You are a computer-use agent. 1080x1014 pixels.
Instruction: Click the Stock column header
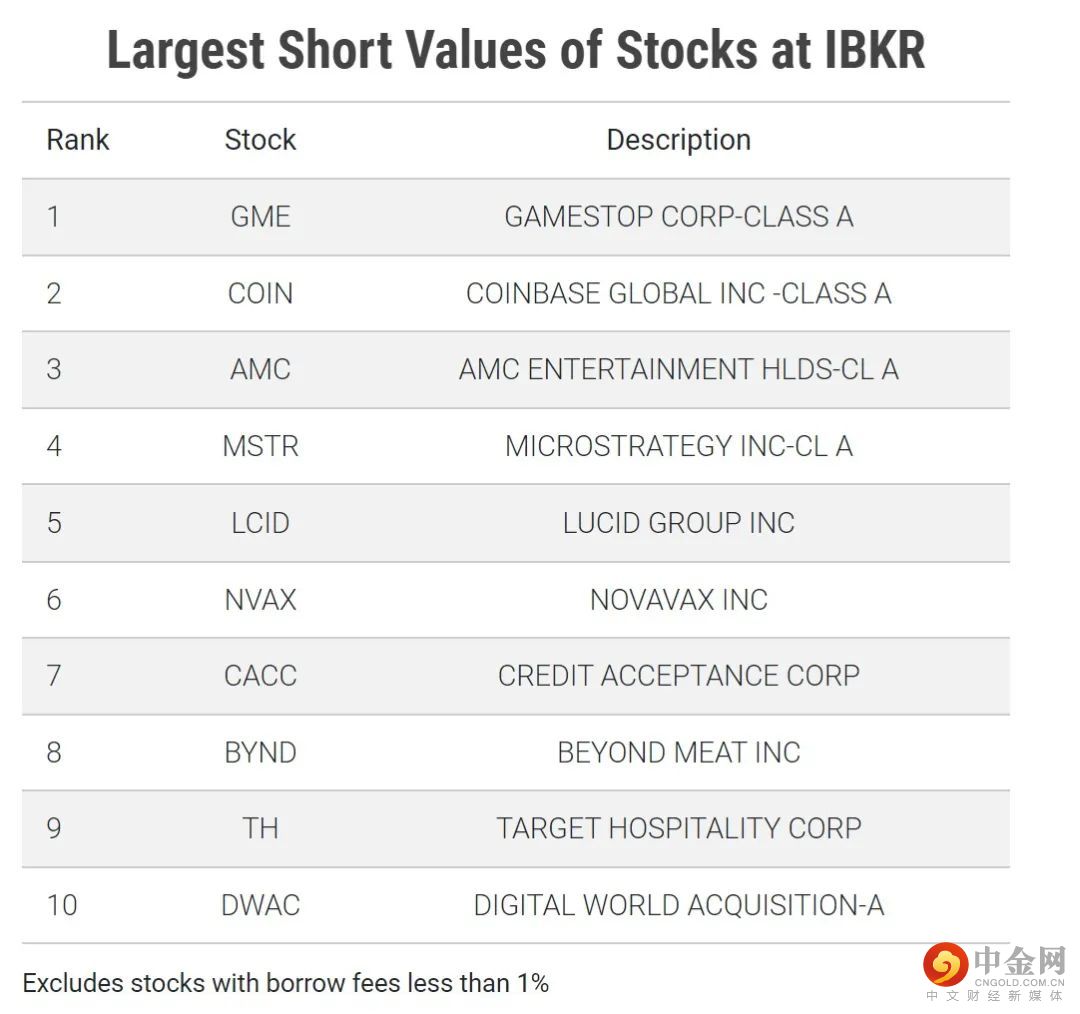pos(260,140)
